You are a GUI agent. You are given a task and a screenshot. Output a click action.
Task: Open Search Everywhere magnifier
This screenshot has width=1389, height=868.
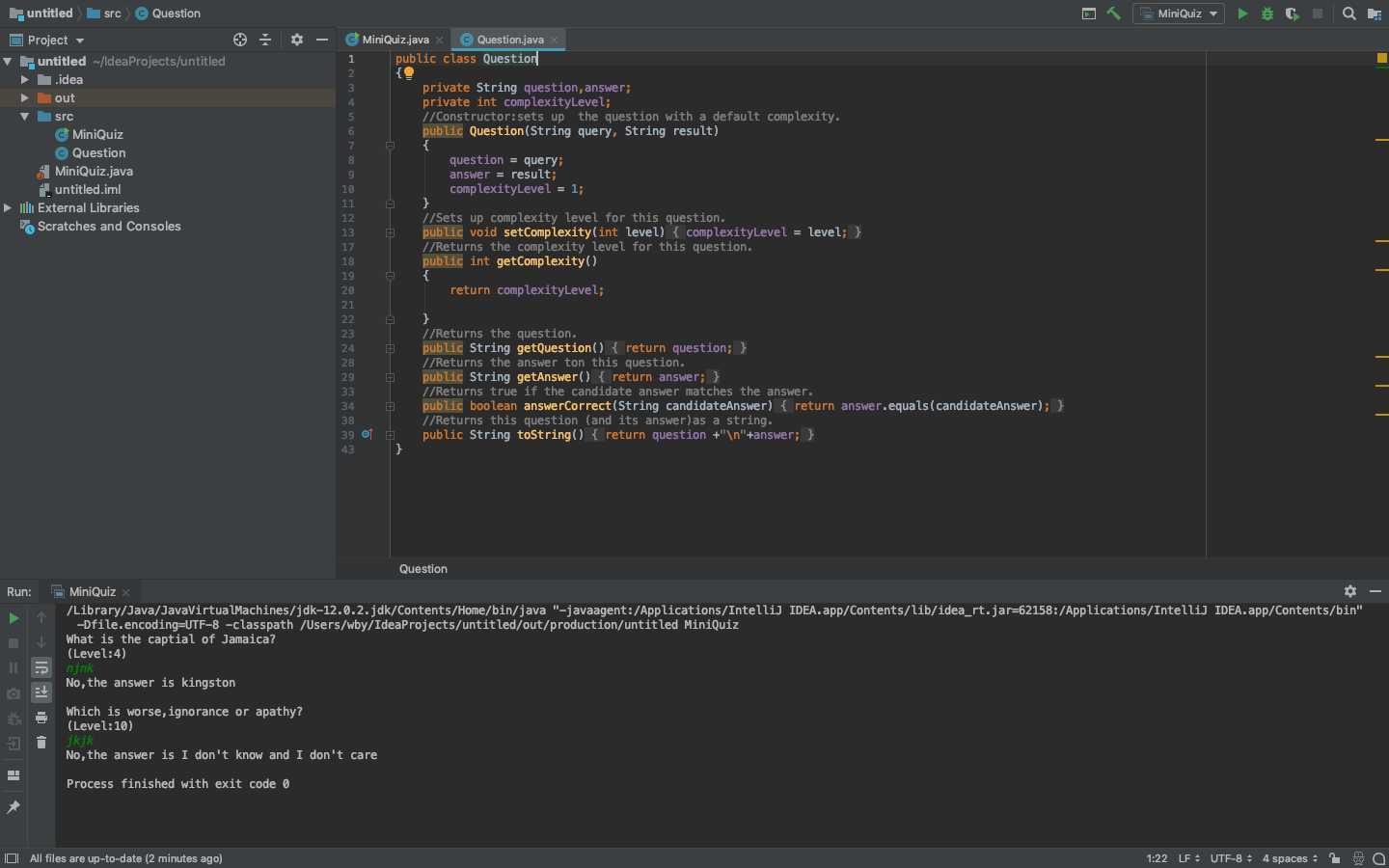pos(1349,14)
